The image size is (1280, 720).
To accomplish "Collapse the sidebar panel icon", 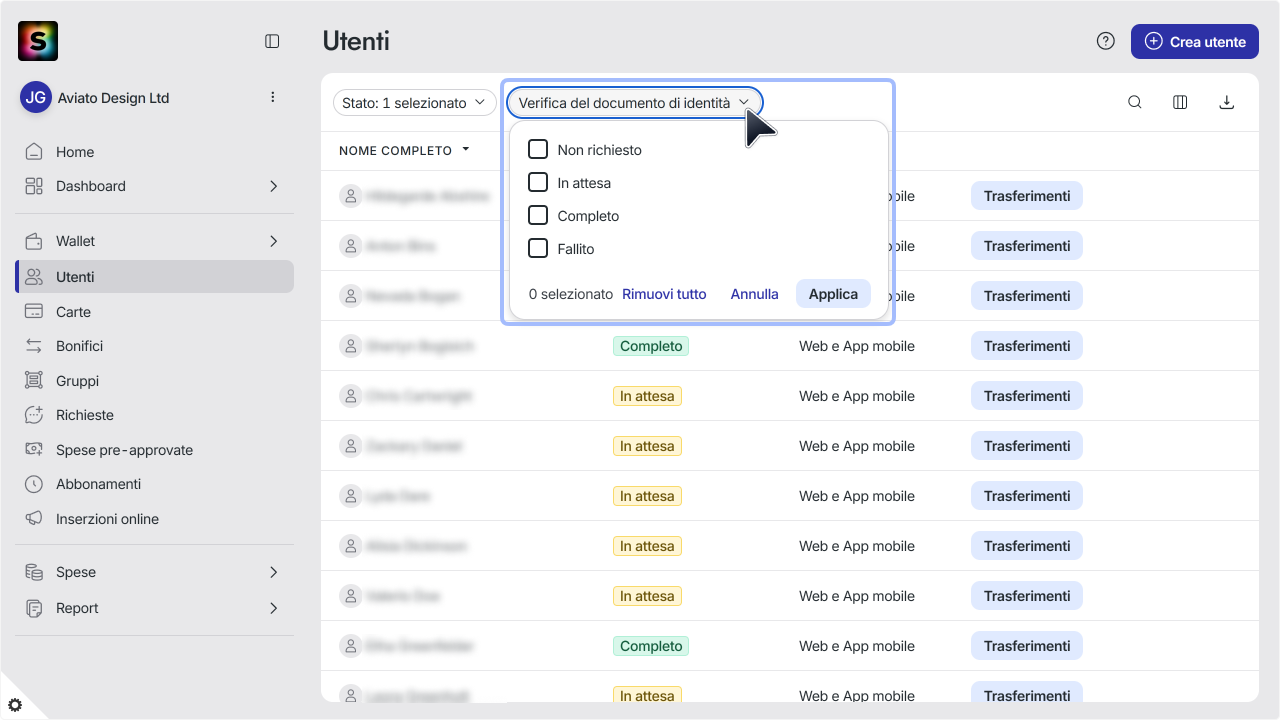I will [x=272, y=41].
